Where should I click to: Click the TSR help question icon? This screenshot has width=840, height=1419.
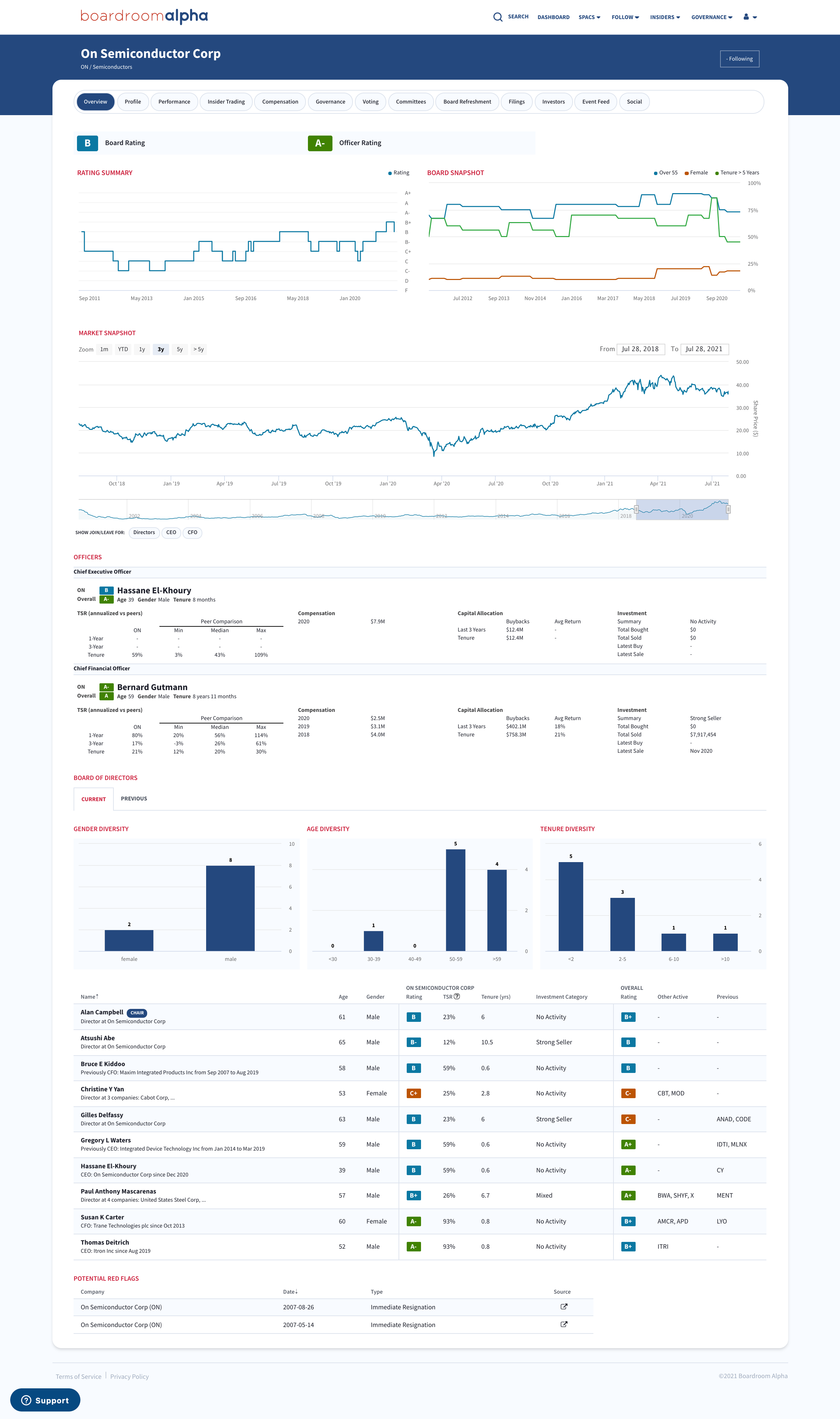tap(457, 996)
